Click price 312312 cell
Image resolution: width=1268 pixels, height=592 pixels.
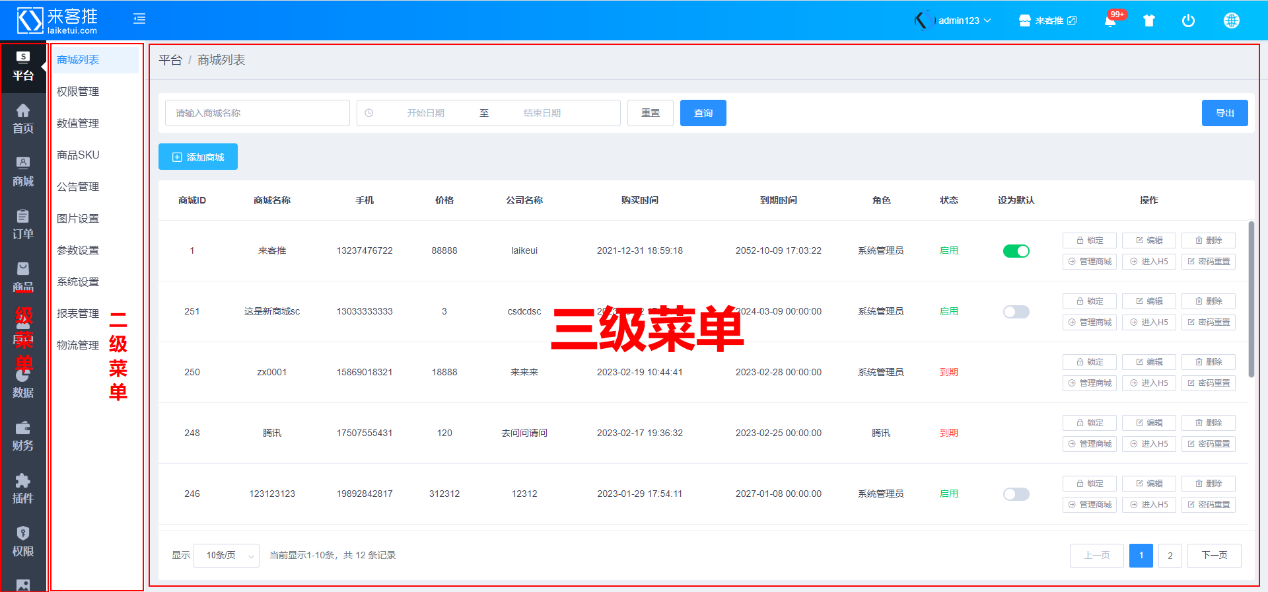(x=444, y=494)
